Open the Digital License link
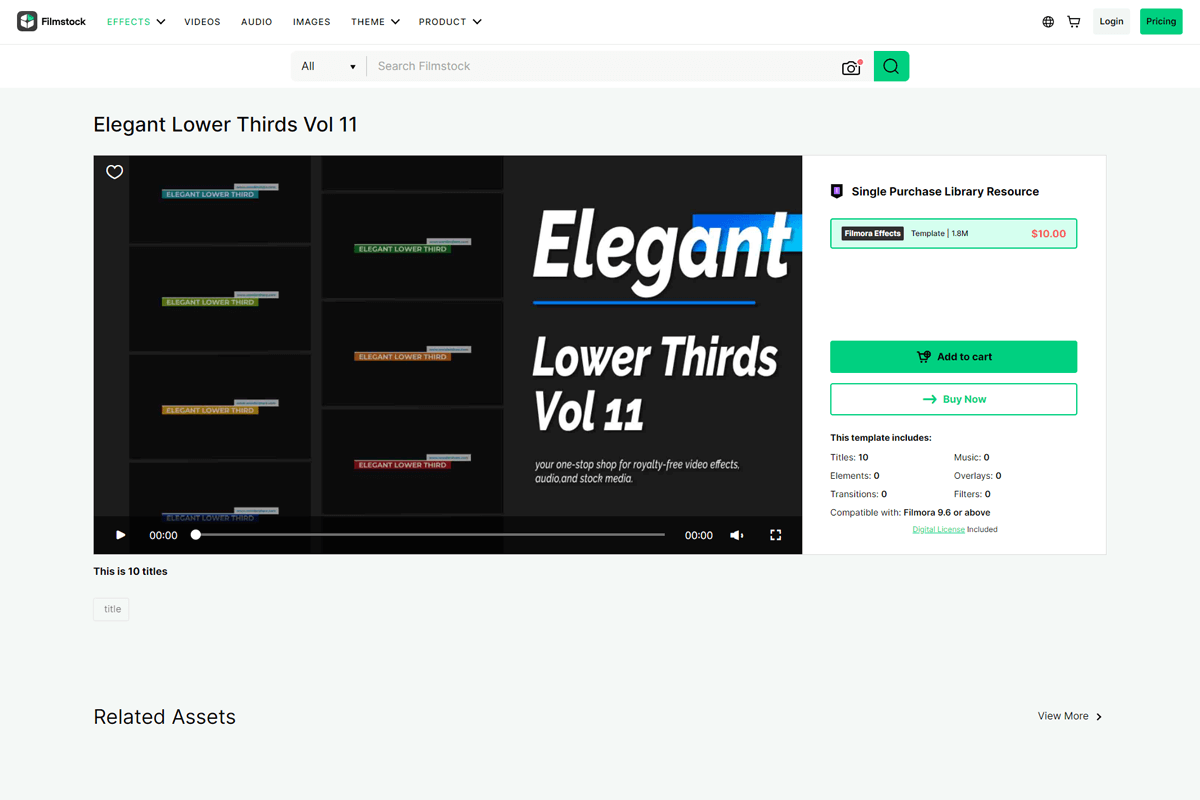This screenshot has height=800, width=1200. point(938,529)
